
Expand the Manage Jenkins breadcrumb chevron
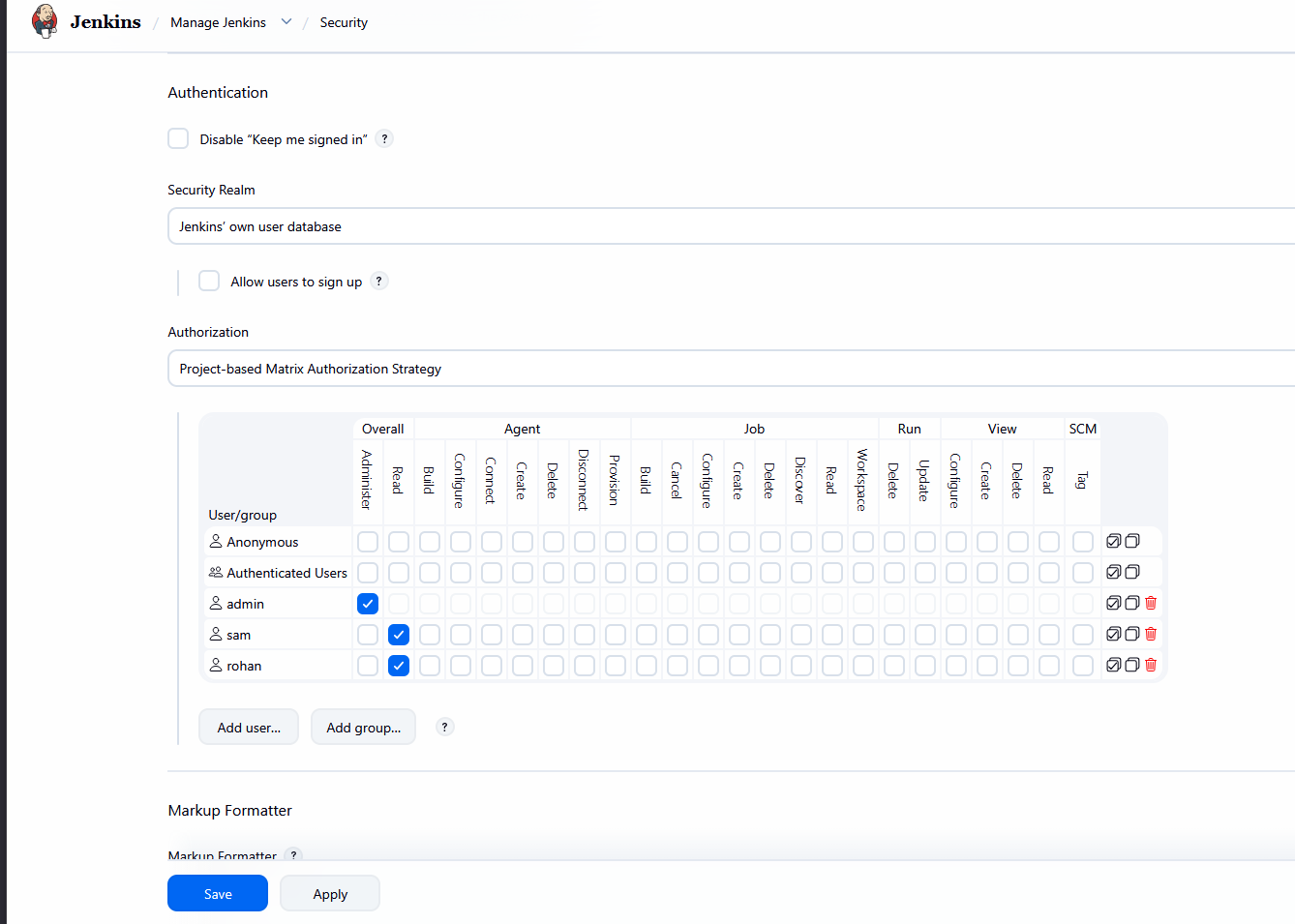click(286, 22)
